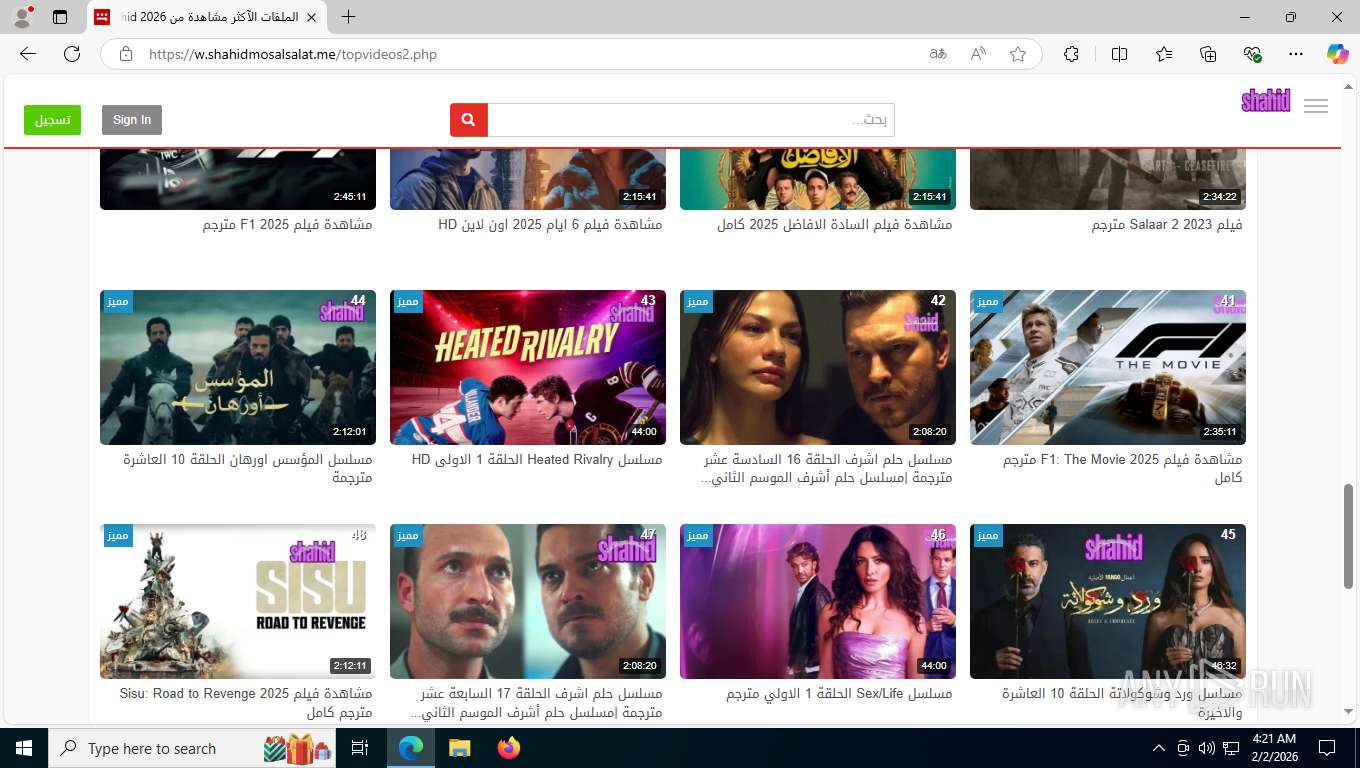The width and height of the screenshot is (1360, 768).
Task: Activate Read aloud icon
Action: tap(978, 54)
